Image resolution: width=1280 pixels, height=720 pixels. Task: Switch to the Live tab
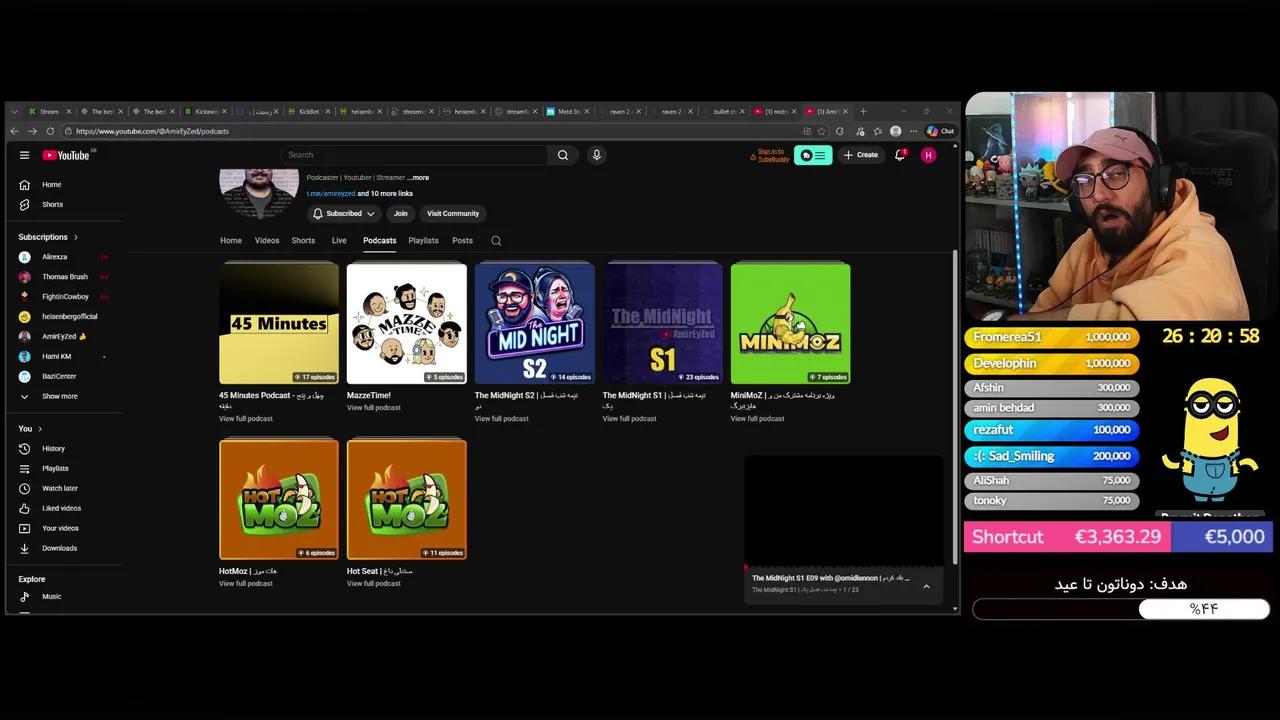click(x=339, y=240)
